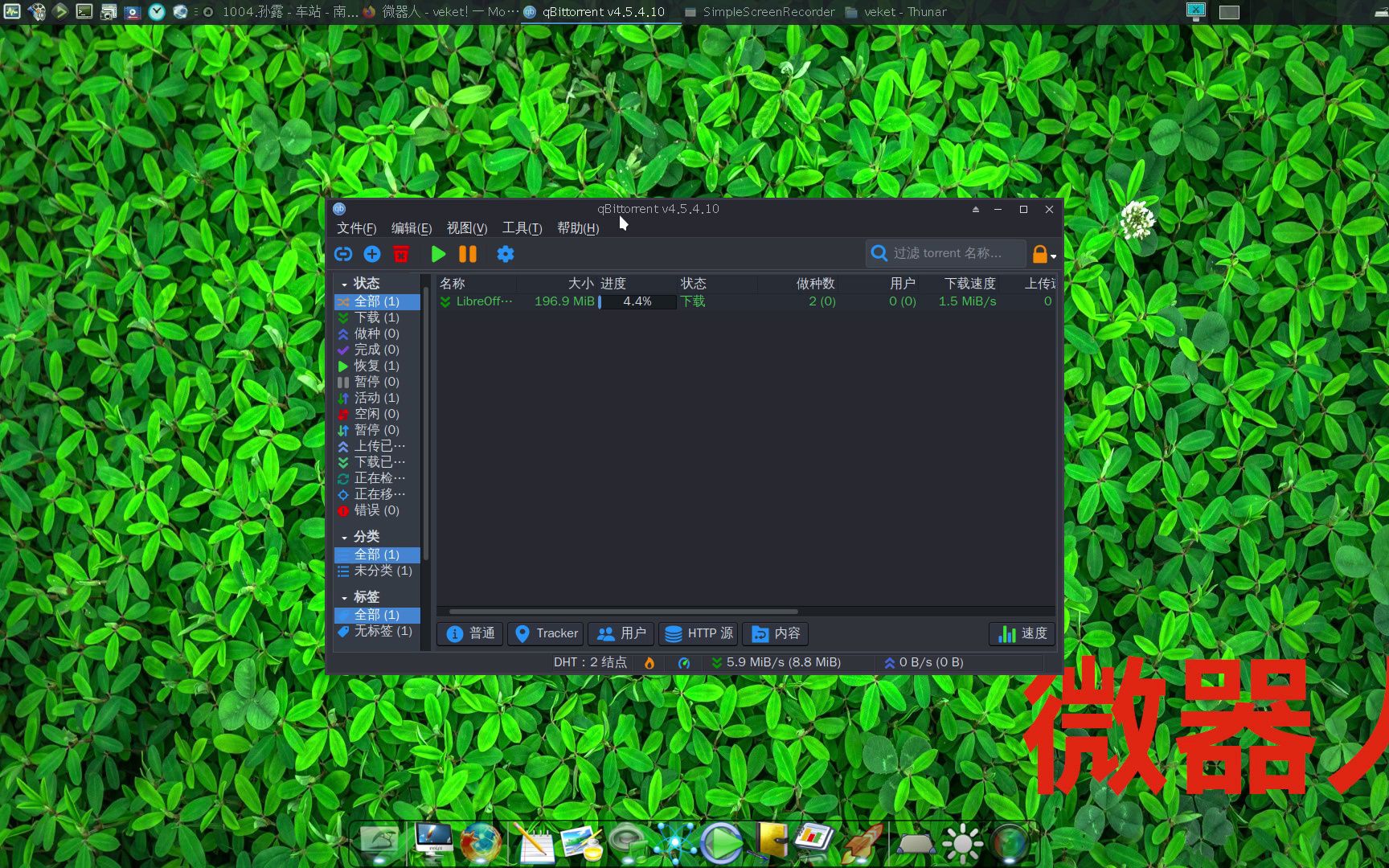1389x868 pixels.
Task: Switch to the HTTP 源 tab
Action: [x=699, y=633]
